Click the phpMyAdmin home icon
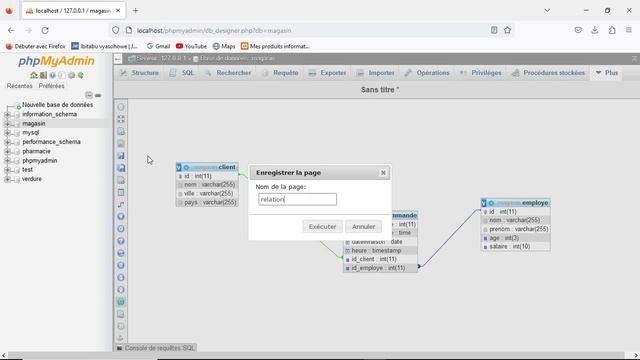The height and width of the screenshot is (360, 640). (x=33, y=75)
